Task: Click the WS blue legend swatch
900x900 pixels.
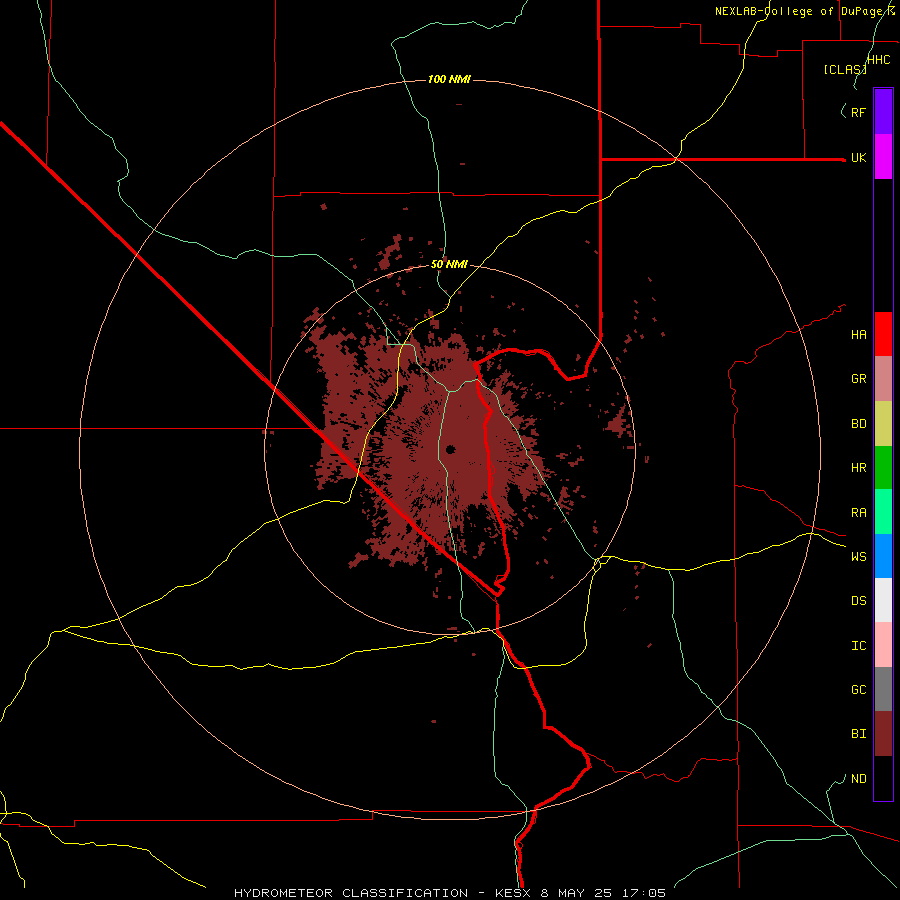Action: tap(883, 556)
